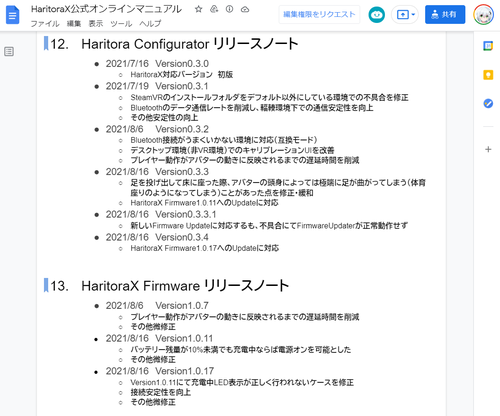Show the document outline panel
Viewport: 500px width, 416px height.
click(9, 51)
